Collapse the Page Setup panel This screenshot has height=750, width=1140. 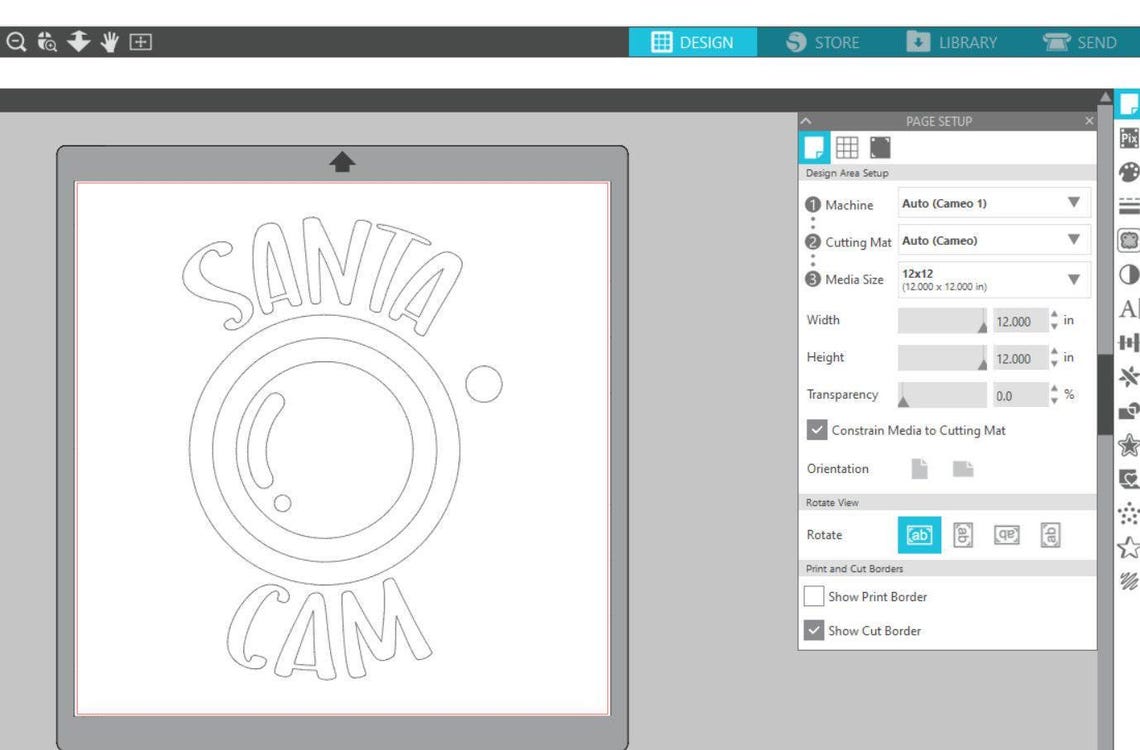click(806, 121)
